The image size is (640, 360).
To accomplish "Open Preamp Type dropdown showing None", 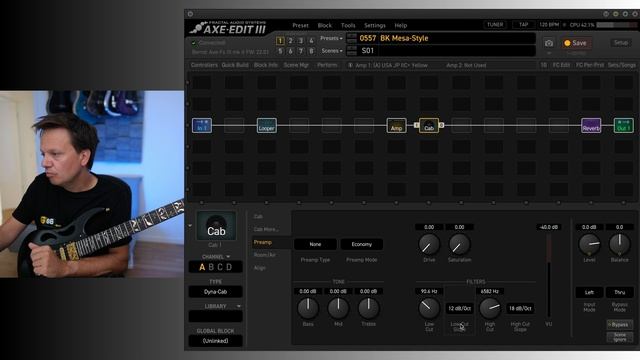I will point(315,244).
